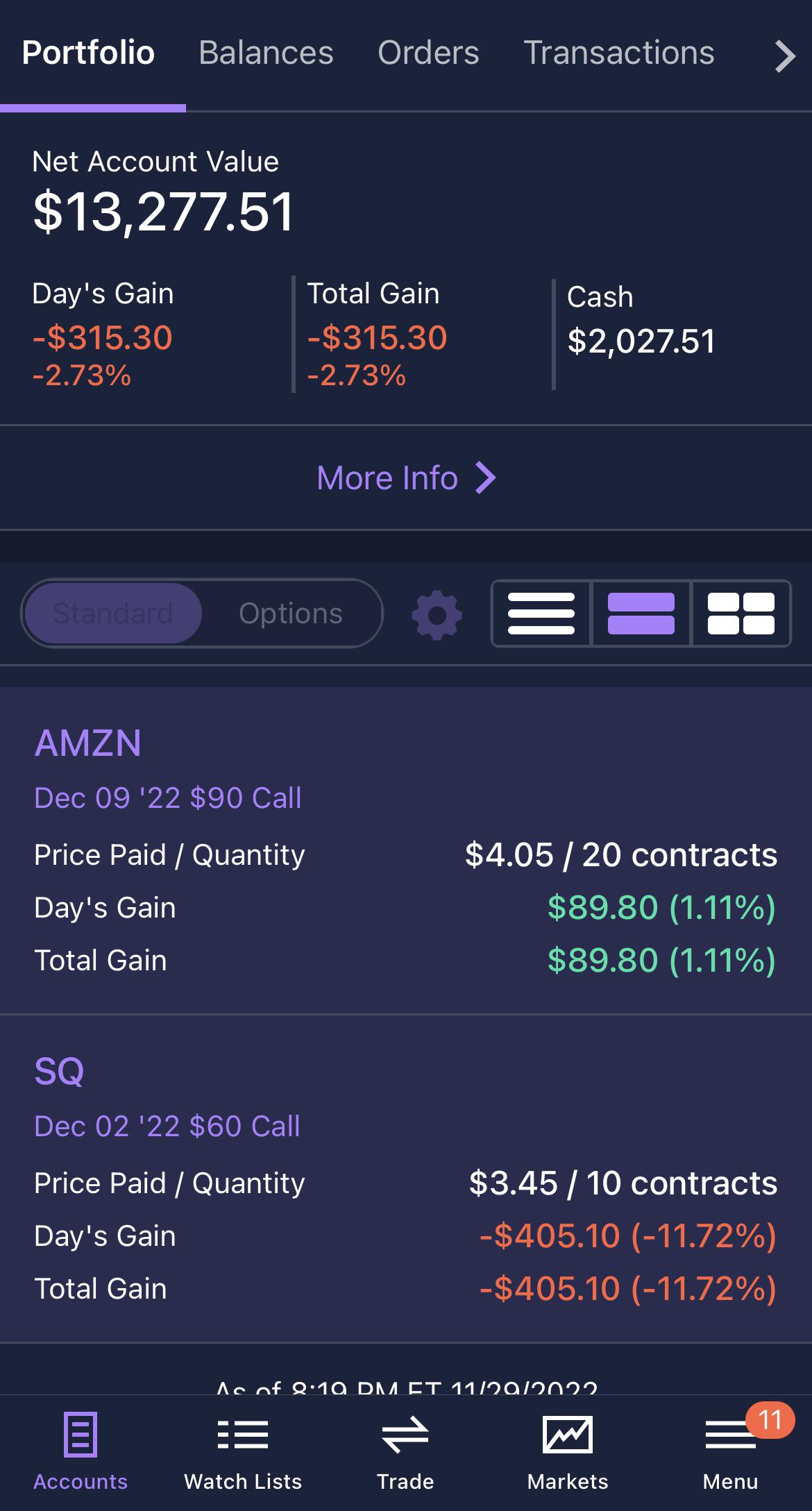Open the Orders tab
The image size is (812, 1511).
[428, 53]
